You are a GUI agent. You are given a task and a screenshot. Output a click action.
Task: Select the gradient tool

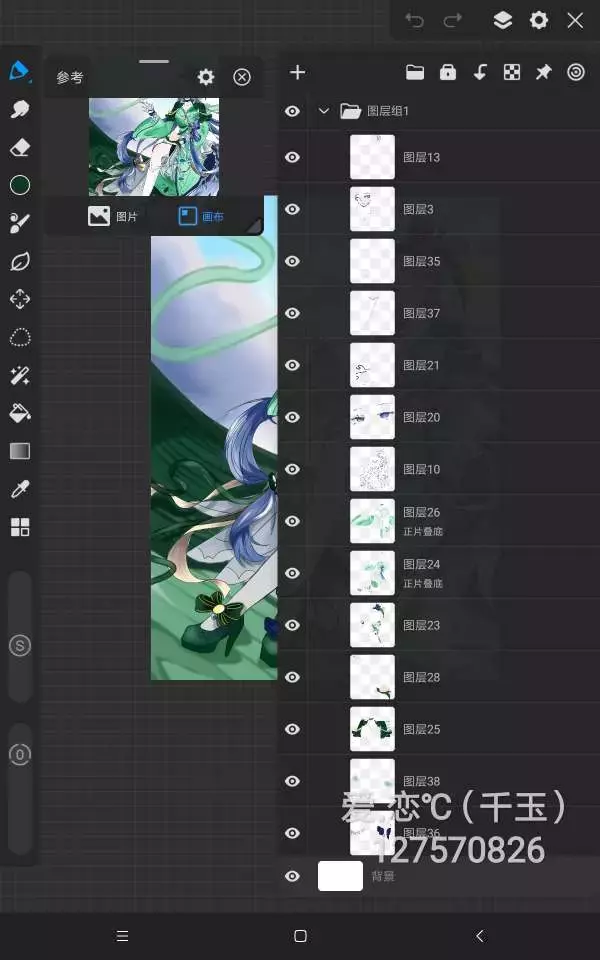pyautogui.click(x=20, y=451)
